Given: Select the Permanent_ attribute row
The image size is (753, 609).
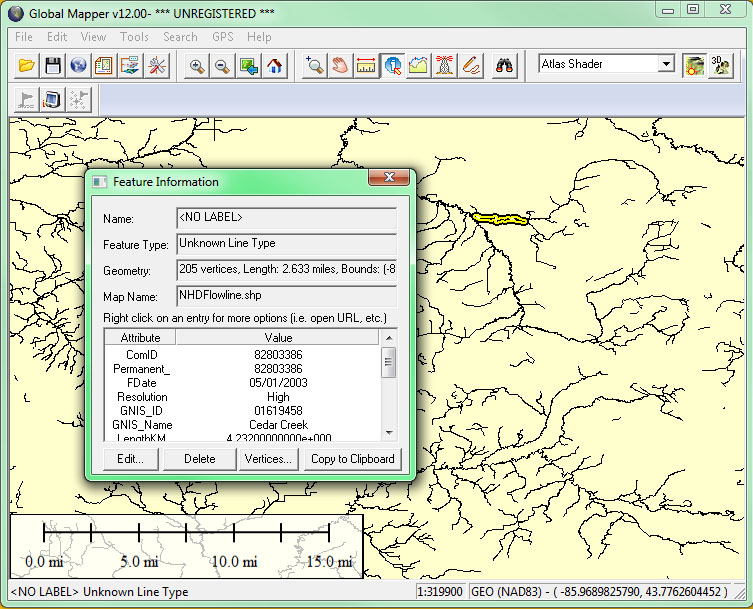Looking at the screenshot, I should click(x=243, y=369).
